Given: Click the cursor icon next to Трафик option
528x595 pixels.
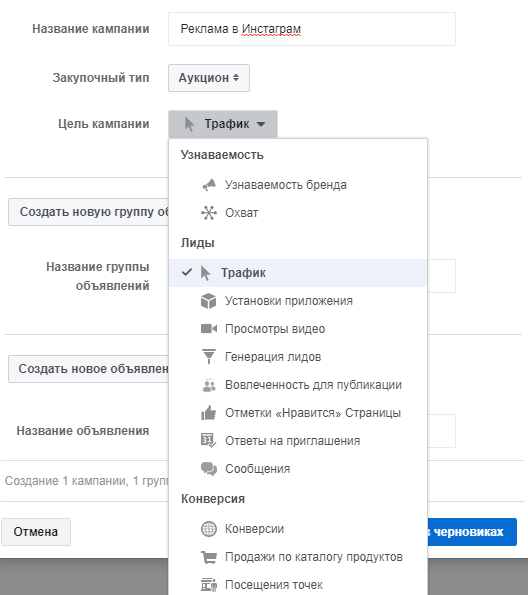Looking at the screenshot, I should coord(205,273).
